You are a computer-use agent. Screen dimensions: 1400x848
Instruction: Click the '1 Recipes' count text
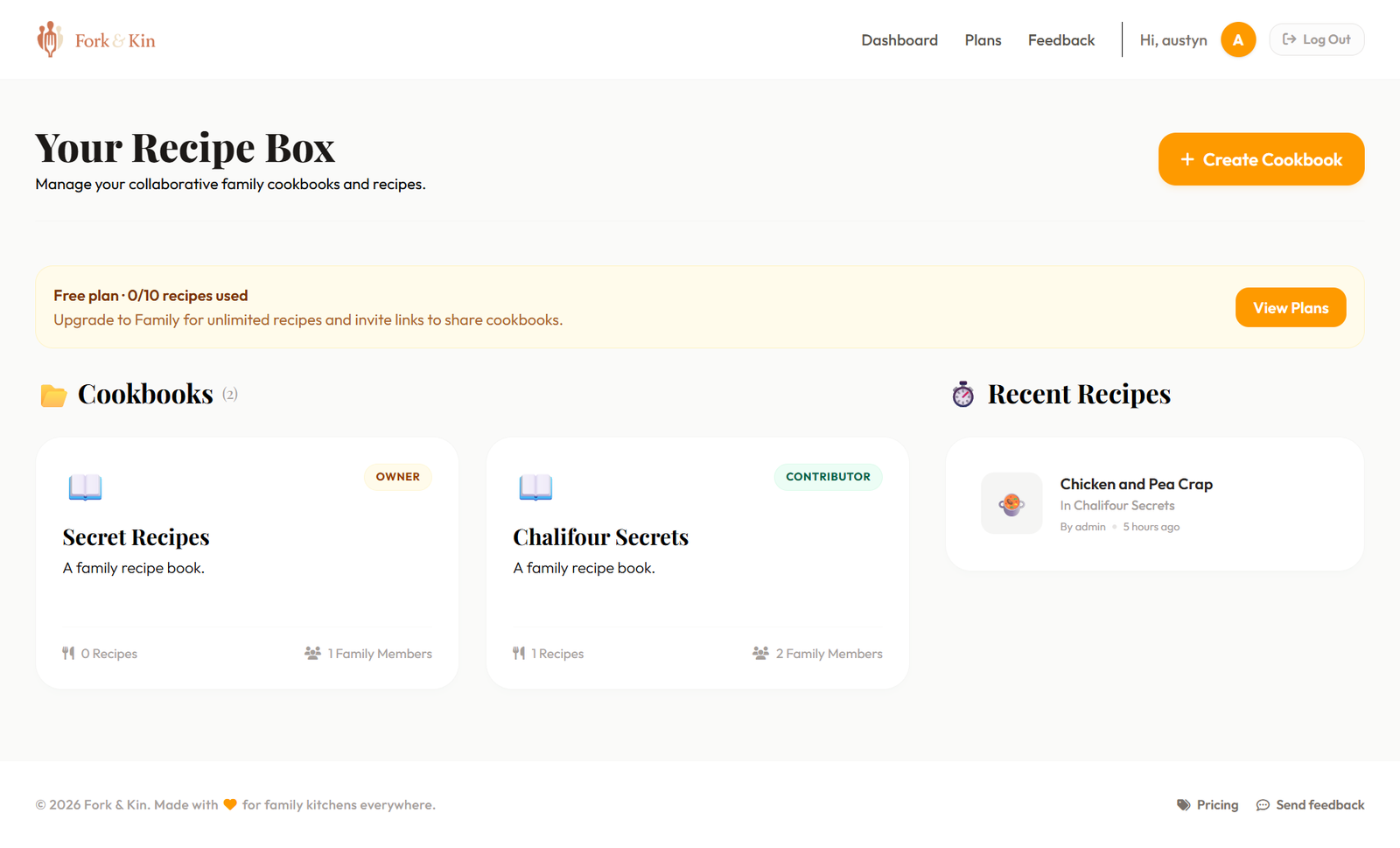pyautogui.click(x=557, y=654)
